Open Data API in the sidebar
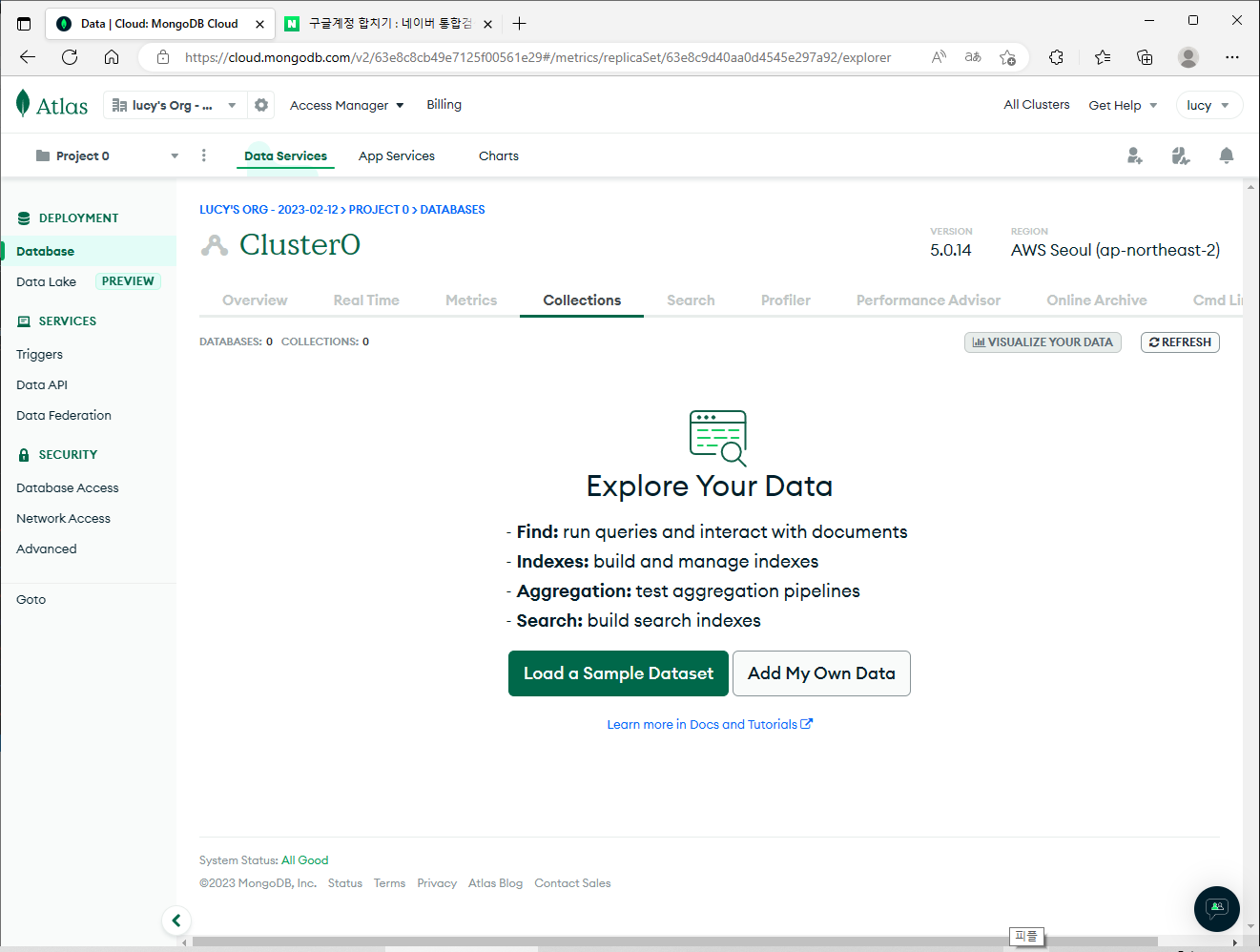1260x952 pixels. click(x=42, y=384)
